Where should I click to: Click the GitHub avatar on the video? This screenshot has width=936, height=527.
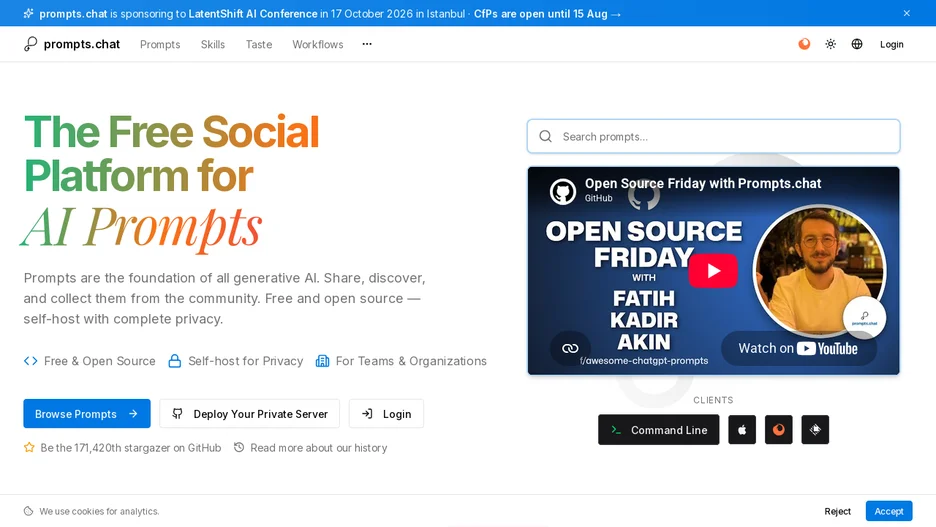pyautogui.click(x=562, y=192)
